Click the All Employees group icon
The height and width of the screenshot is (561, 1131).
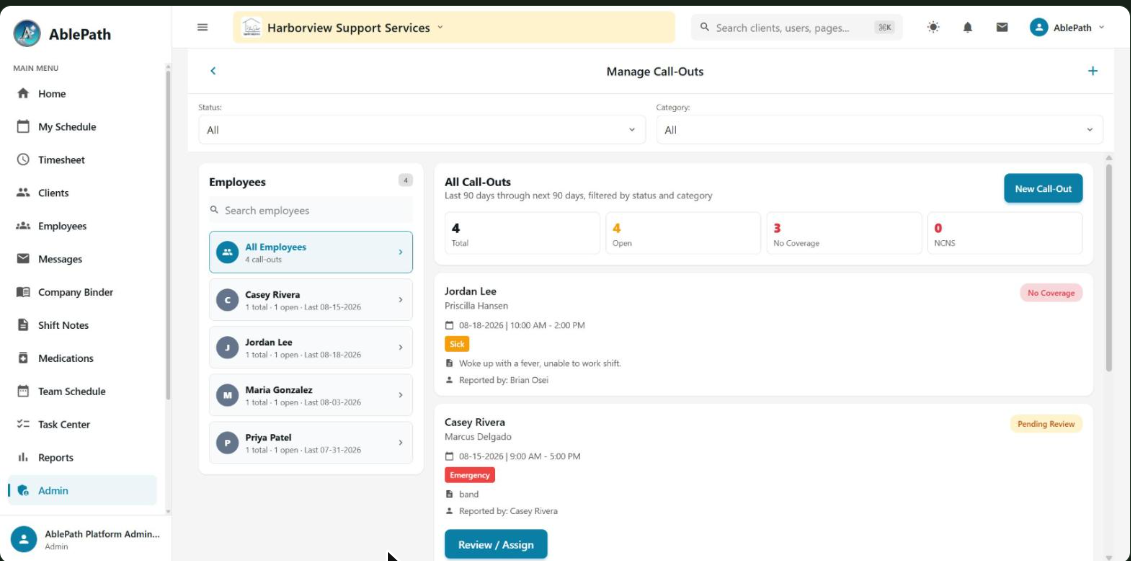tap(227, 252)
